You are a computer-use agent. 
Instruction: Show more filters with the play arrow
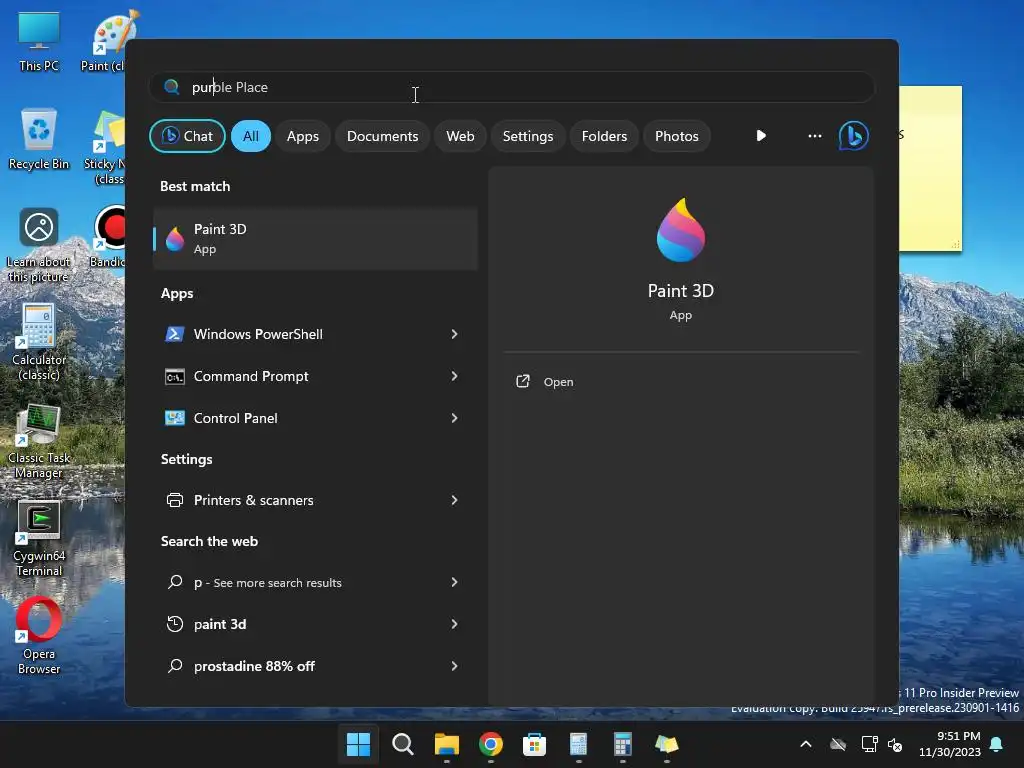pyautogui.click(x=761, y=136)
